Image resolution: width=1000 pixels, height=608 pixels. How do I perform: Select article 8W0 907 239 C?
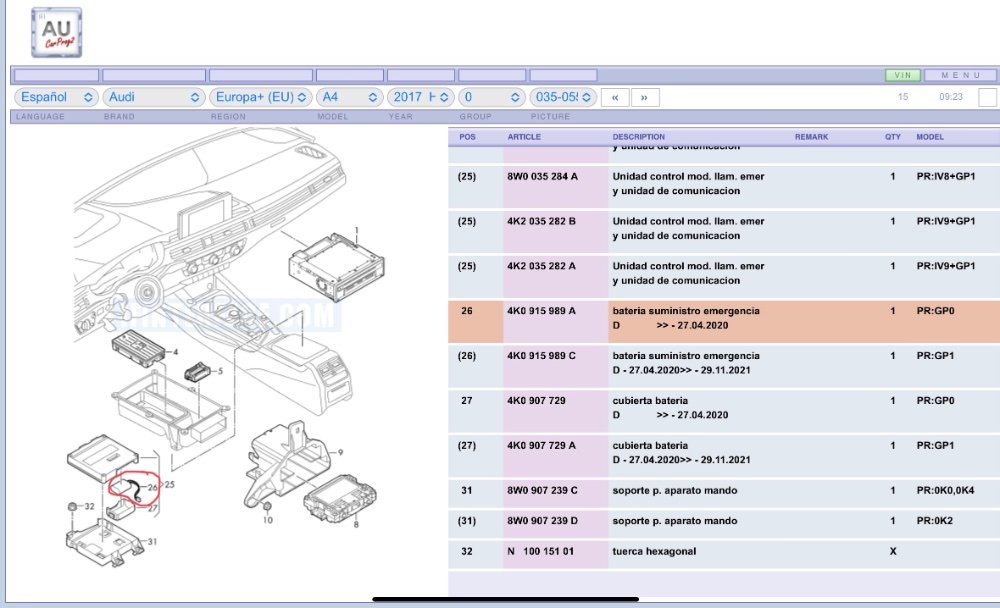542,491
